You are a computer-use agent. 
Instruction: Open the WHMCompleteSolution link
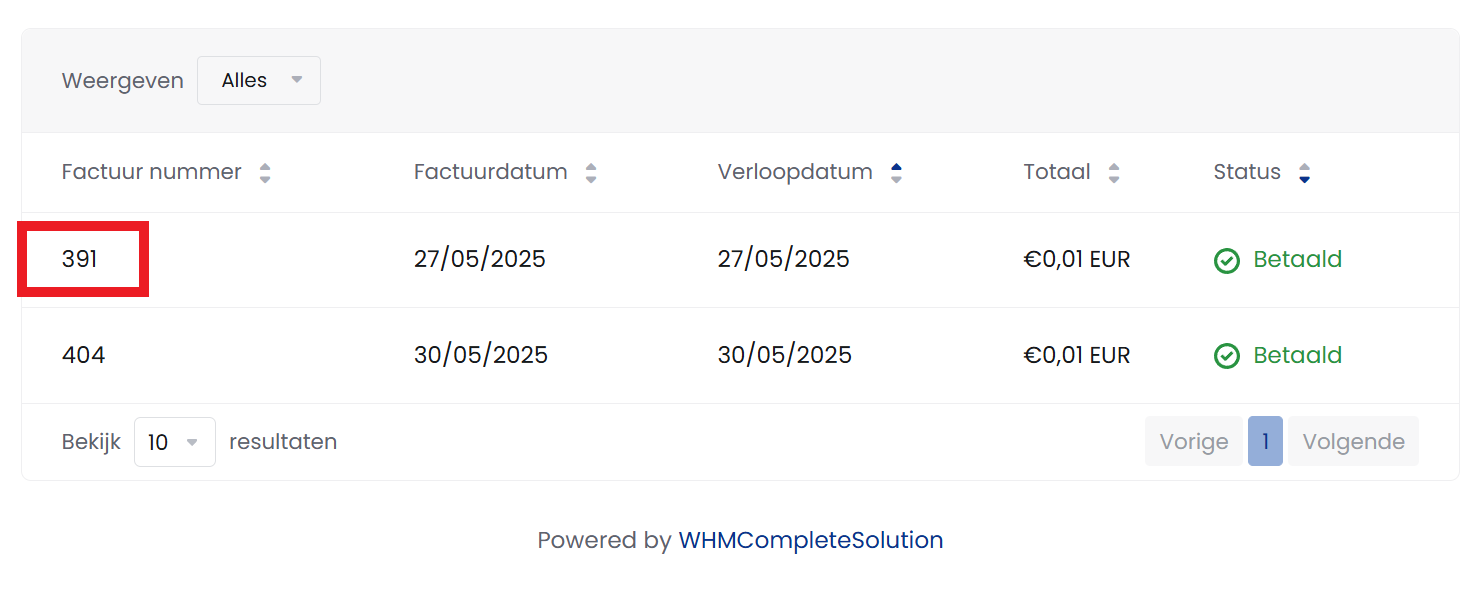811,541
